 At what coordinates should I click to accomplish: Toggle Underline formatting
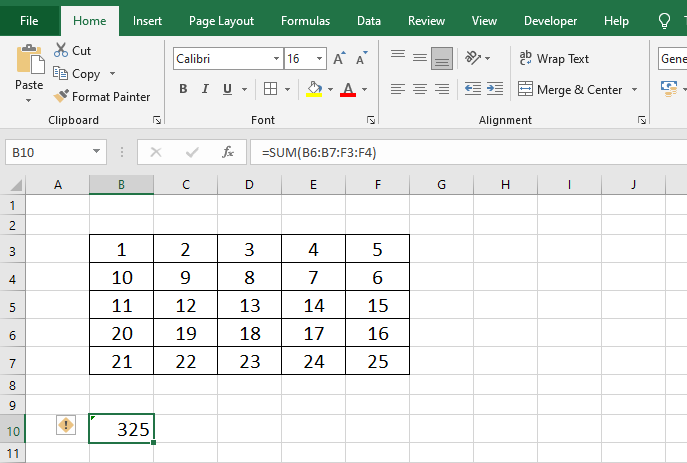227,89
